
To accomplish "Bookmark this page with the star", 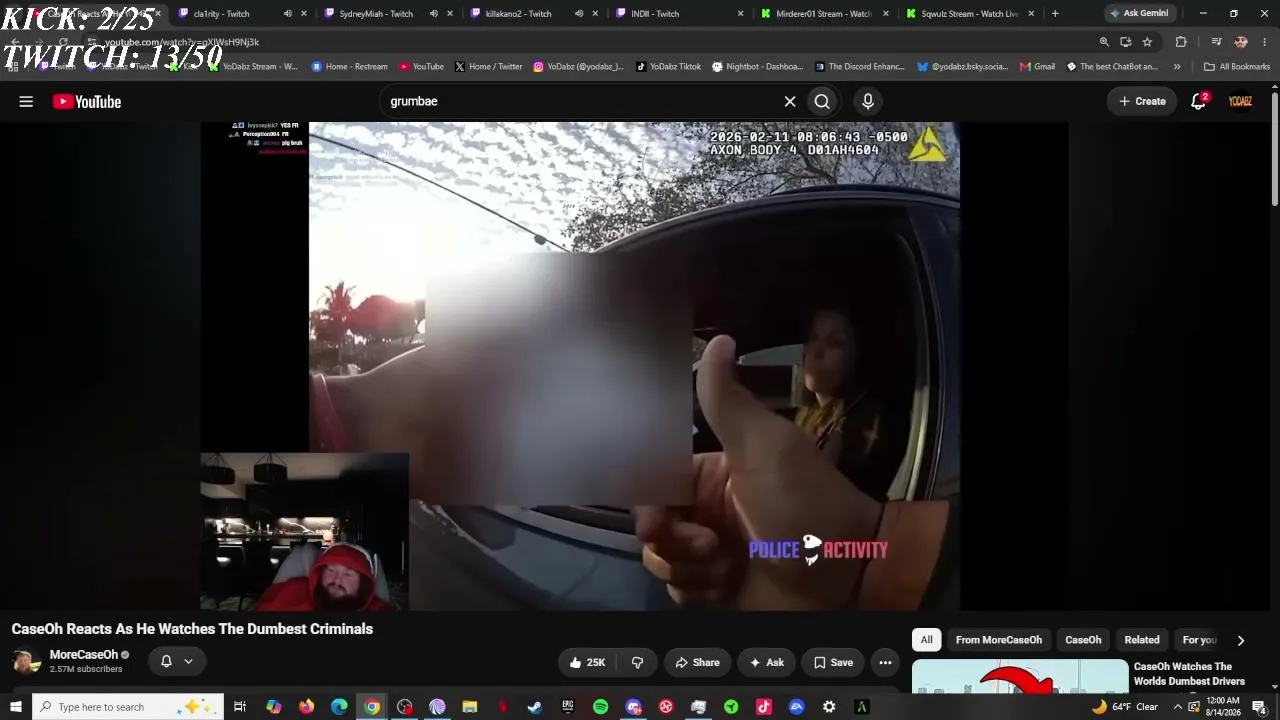I will click(x=1147, y=42).
